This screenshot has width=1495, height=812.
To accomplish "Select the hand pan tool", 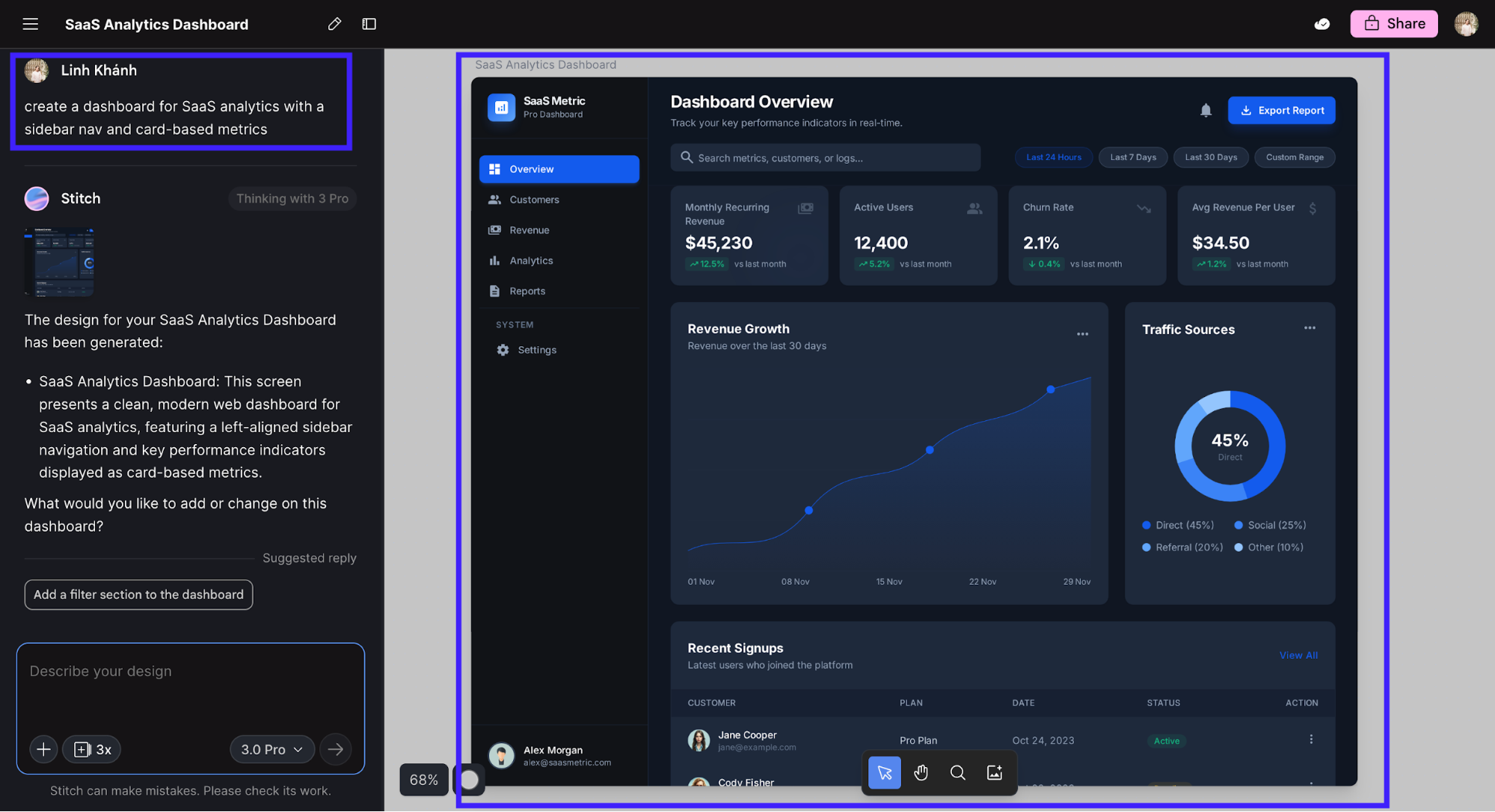I will (921, 772).
